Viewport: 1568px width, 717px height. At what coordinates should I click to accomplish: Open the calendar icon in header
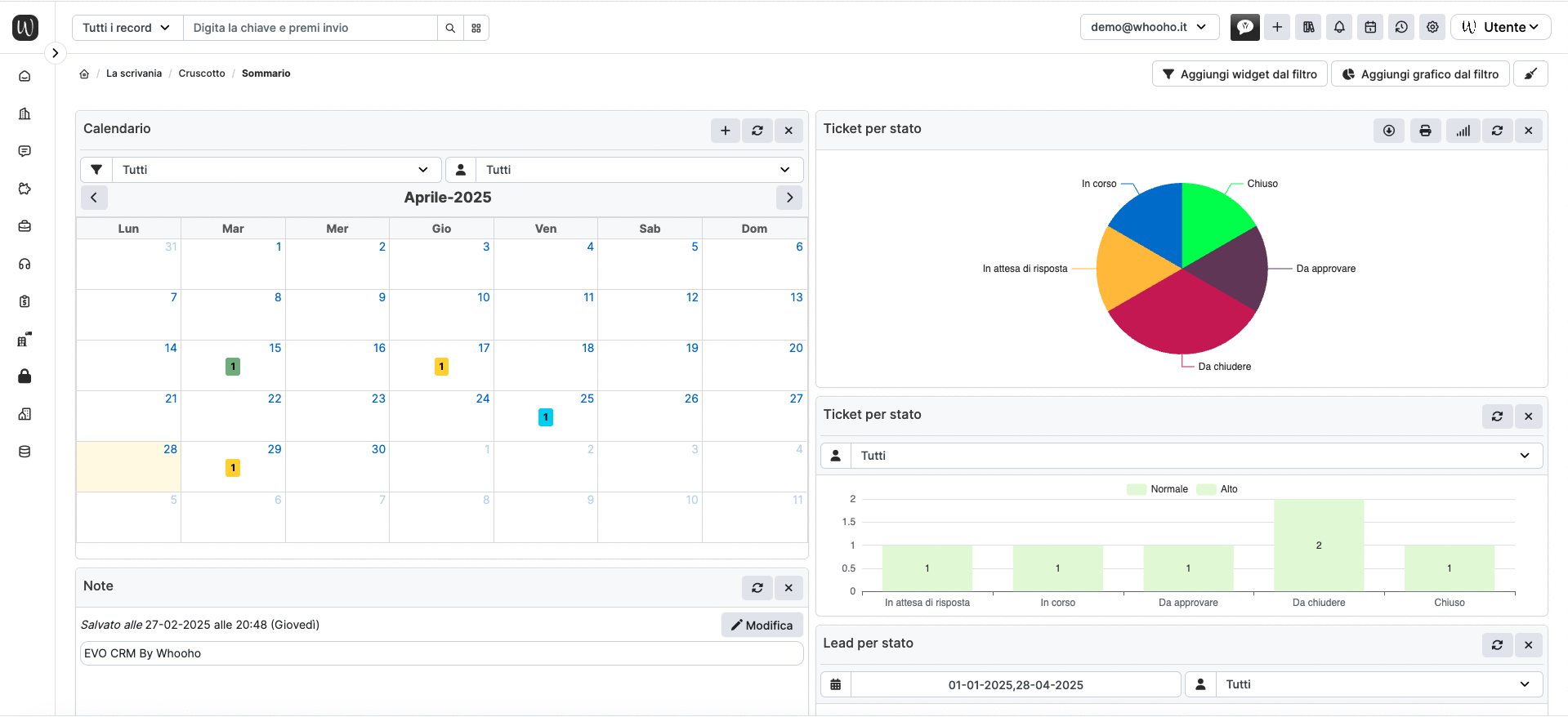tap(1370, 27)
